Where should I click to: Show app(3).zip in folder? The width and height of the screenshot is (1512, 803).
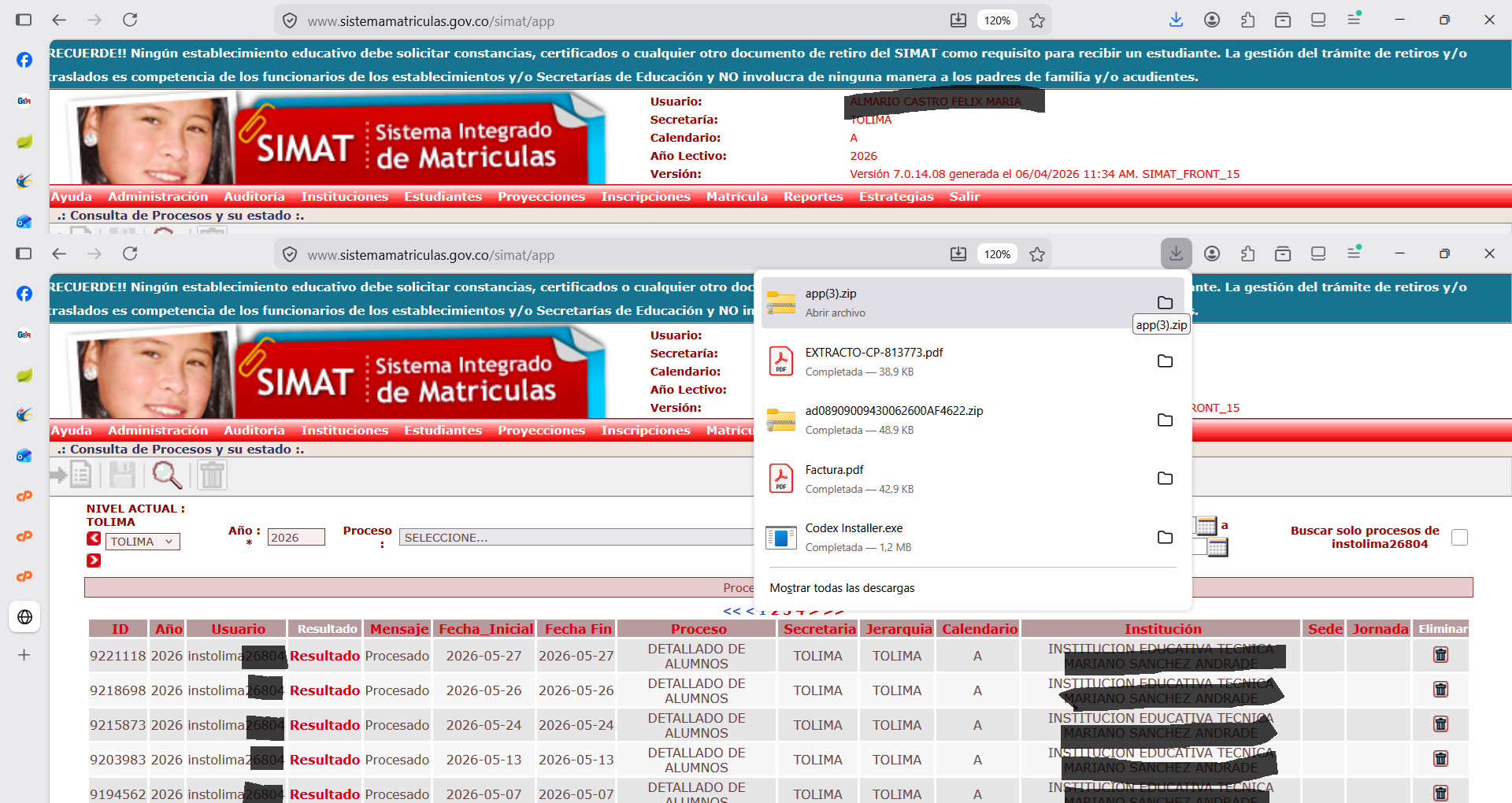click(x=1165, y=302)
